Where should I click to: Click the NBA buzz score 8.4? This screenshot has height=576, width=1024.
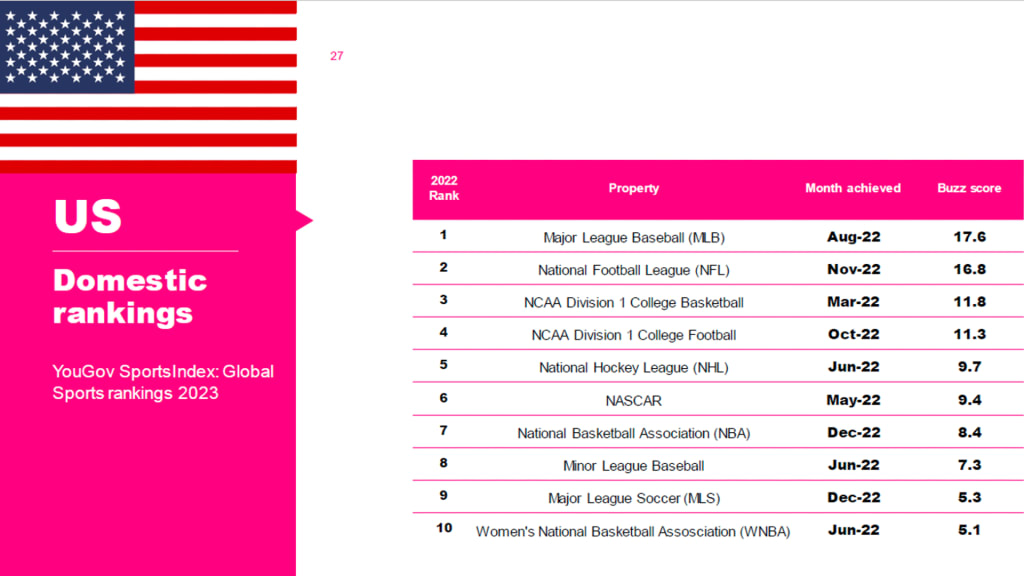point(969,433)
